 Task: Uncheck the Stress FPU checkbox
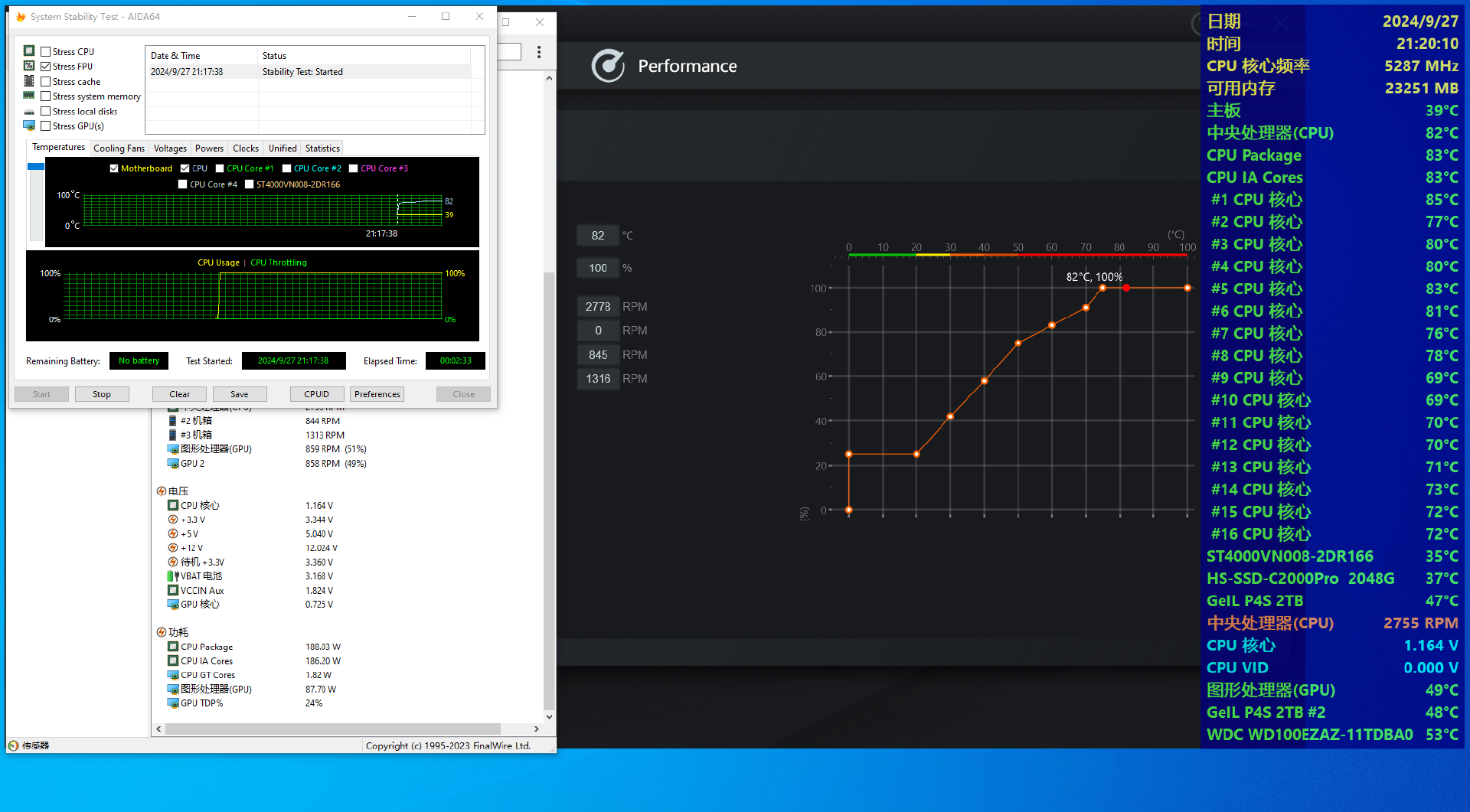coord(46,67)
